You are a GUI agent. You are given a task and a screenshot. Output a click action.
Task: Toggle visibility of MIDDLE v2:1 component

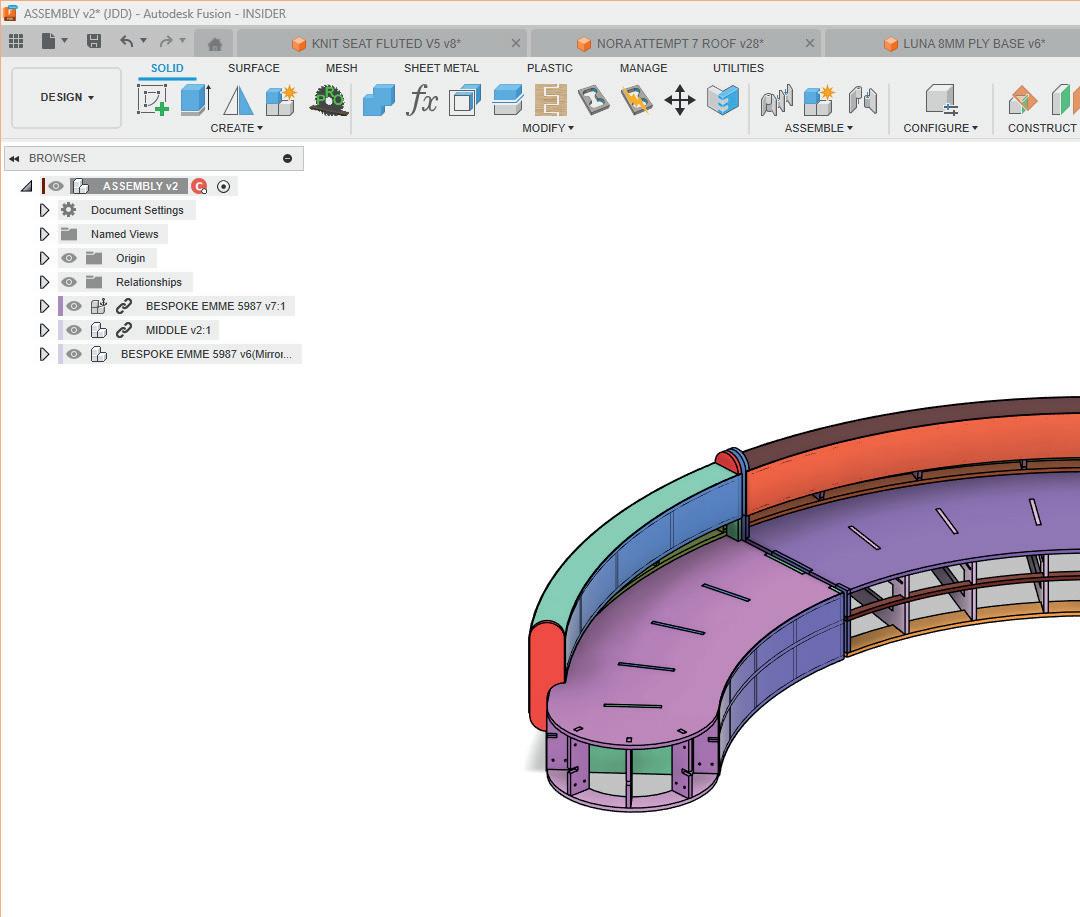74,330
